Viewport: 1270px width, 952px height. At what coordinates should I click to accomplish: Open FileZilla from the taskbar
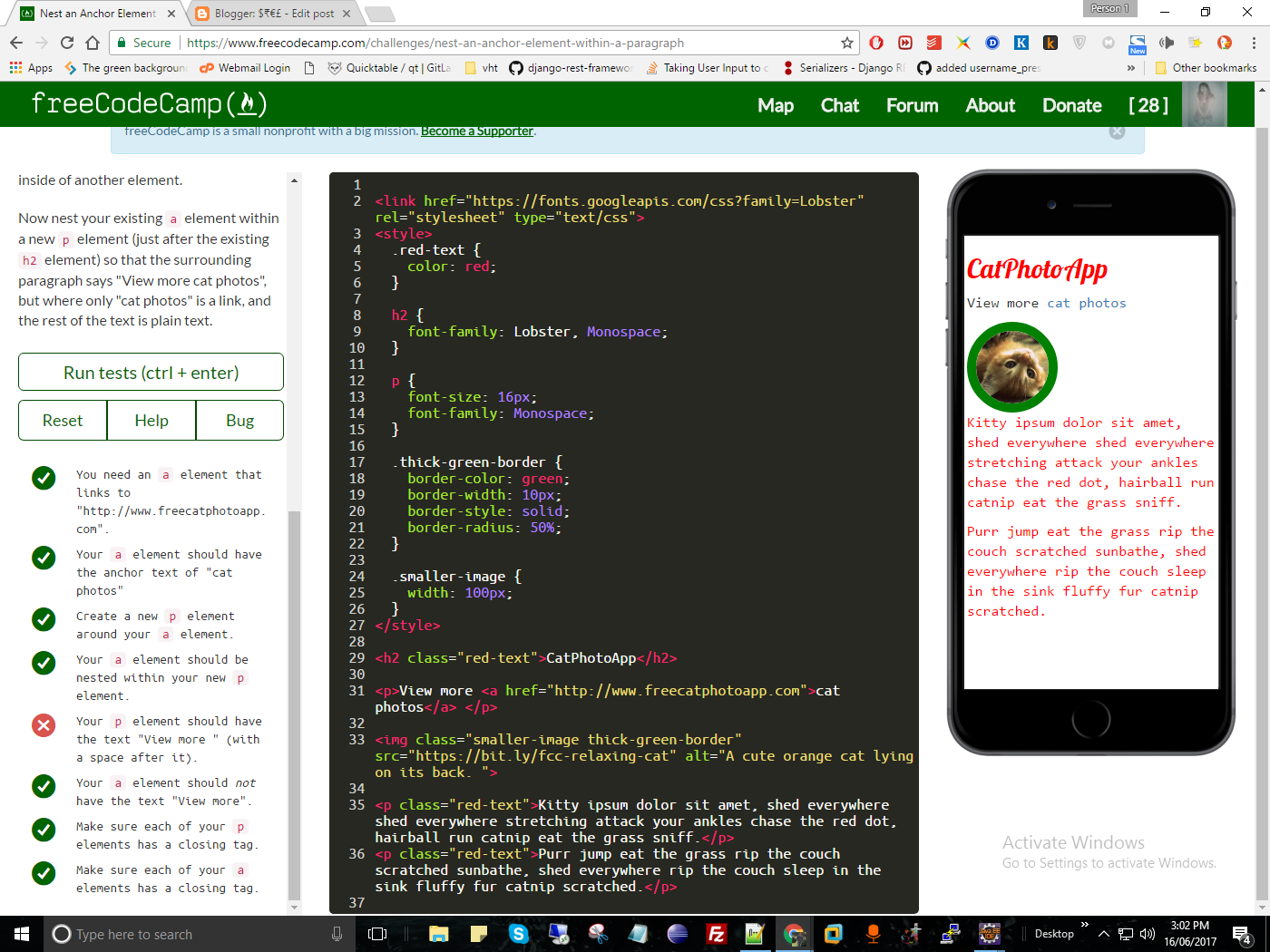coord(717,935)
